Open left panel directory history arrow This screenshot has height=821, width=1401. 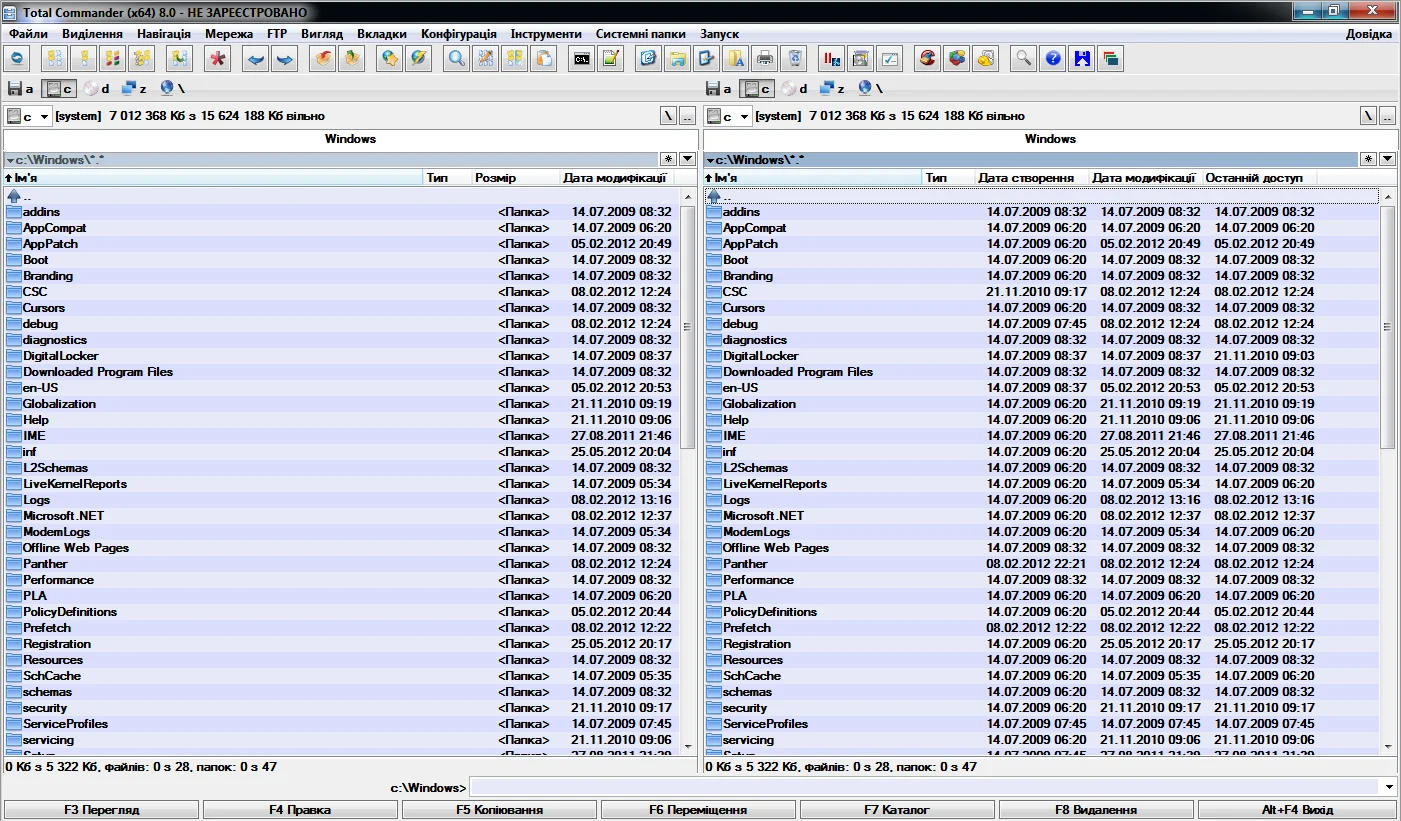(688, 159)
